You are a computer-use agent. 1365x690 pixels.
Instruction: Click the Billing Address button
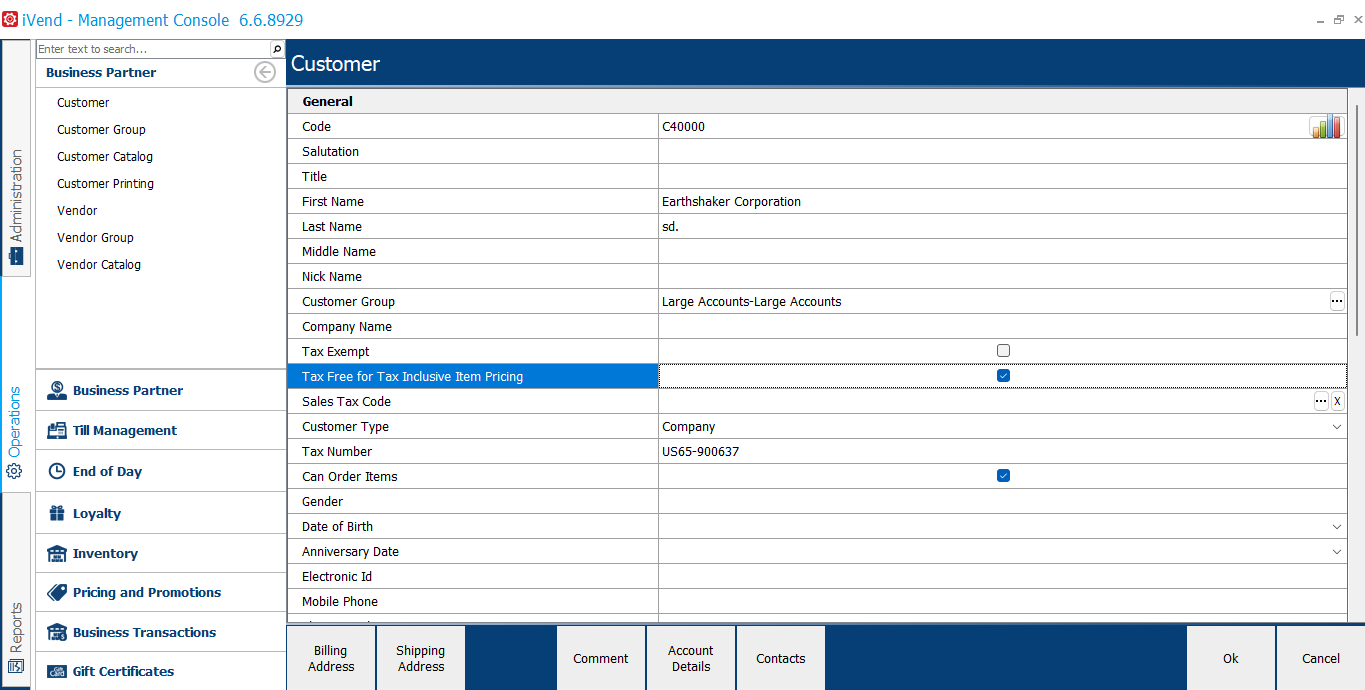click(331, 658)
